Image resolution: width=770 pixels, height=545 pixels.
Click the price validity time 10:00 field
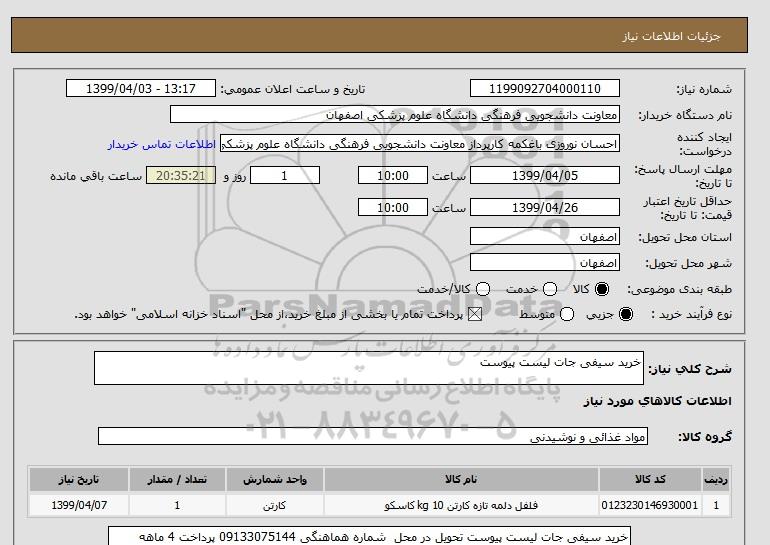click(x=393, y=207)
